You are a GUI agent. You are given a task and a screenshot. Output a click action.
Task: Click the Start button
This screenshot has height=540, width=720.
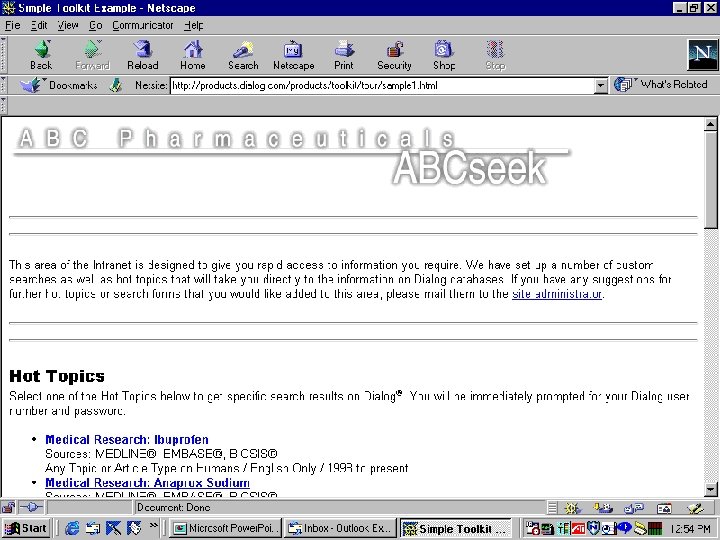pyautogui.click(x=26, y=529)
